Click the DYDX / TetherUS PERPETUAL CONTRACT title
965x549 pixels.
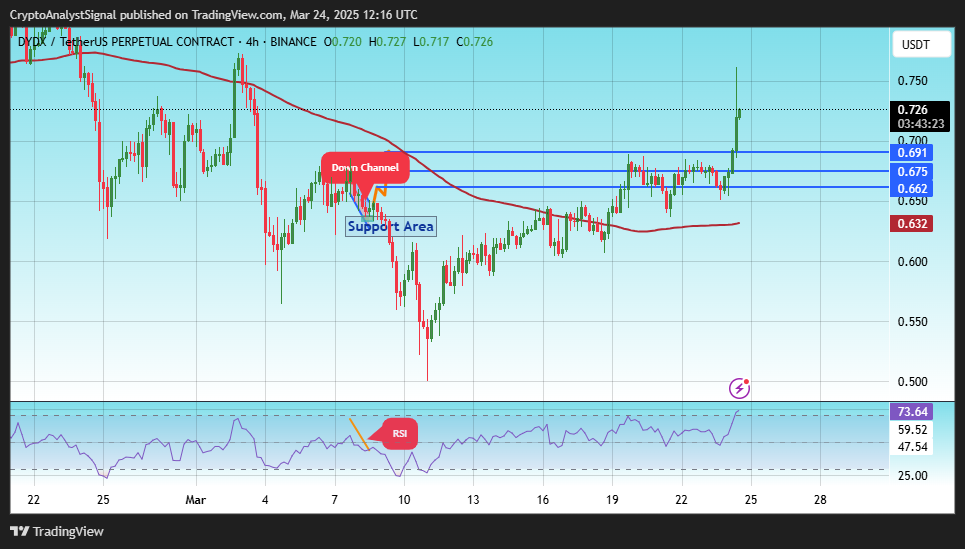pos(126,42)
